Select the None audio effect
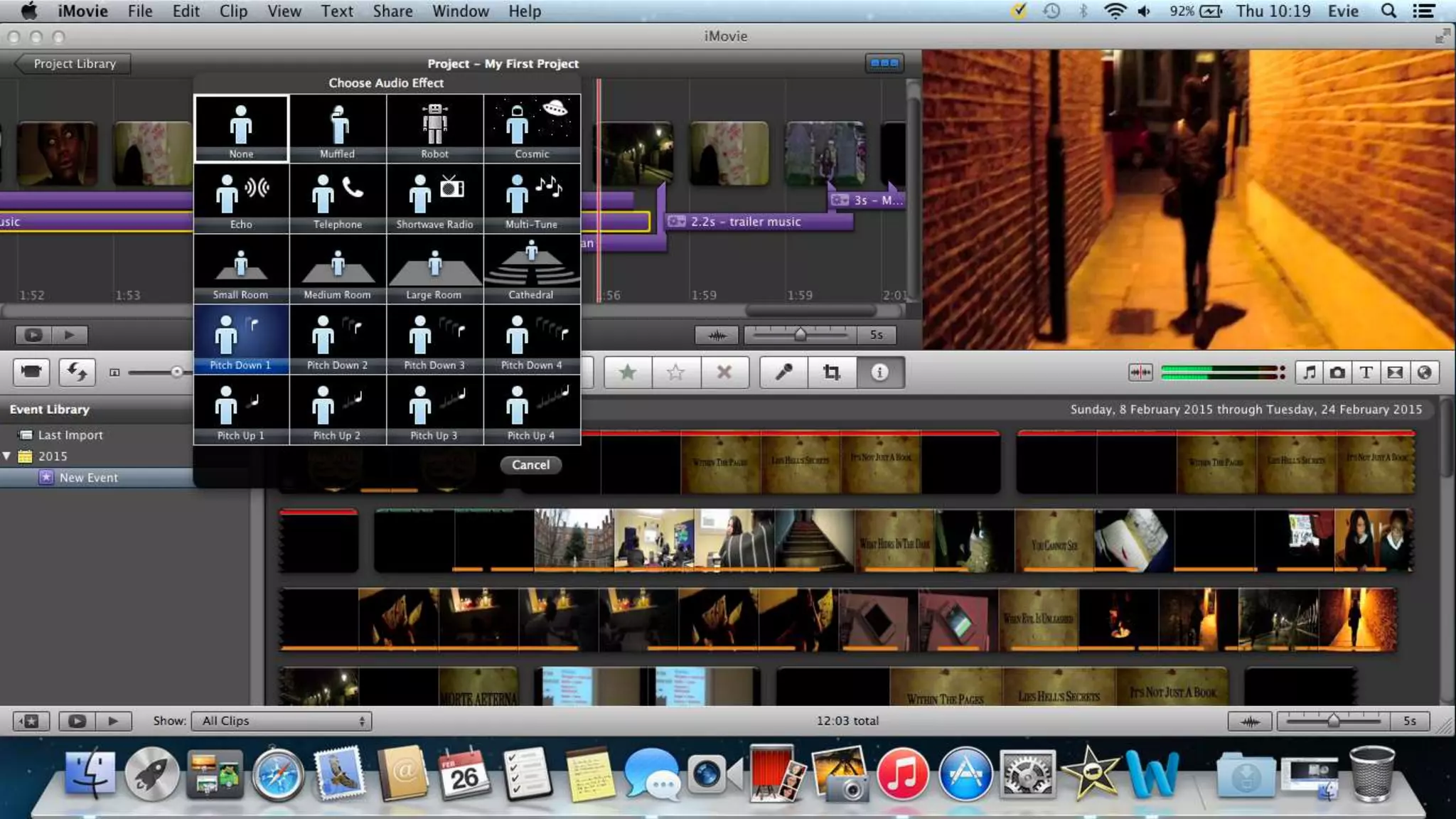The width and height of the screenshot is (1456, 819). [241, 129]
